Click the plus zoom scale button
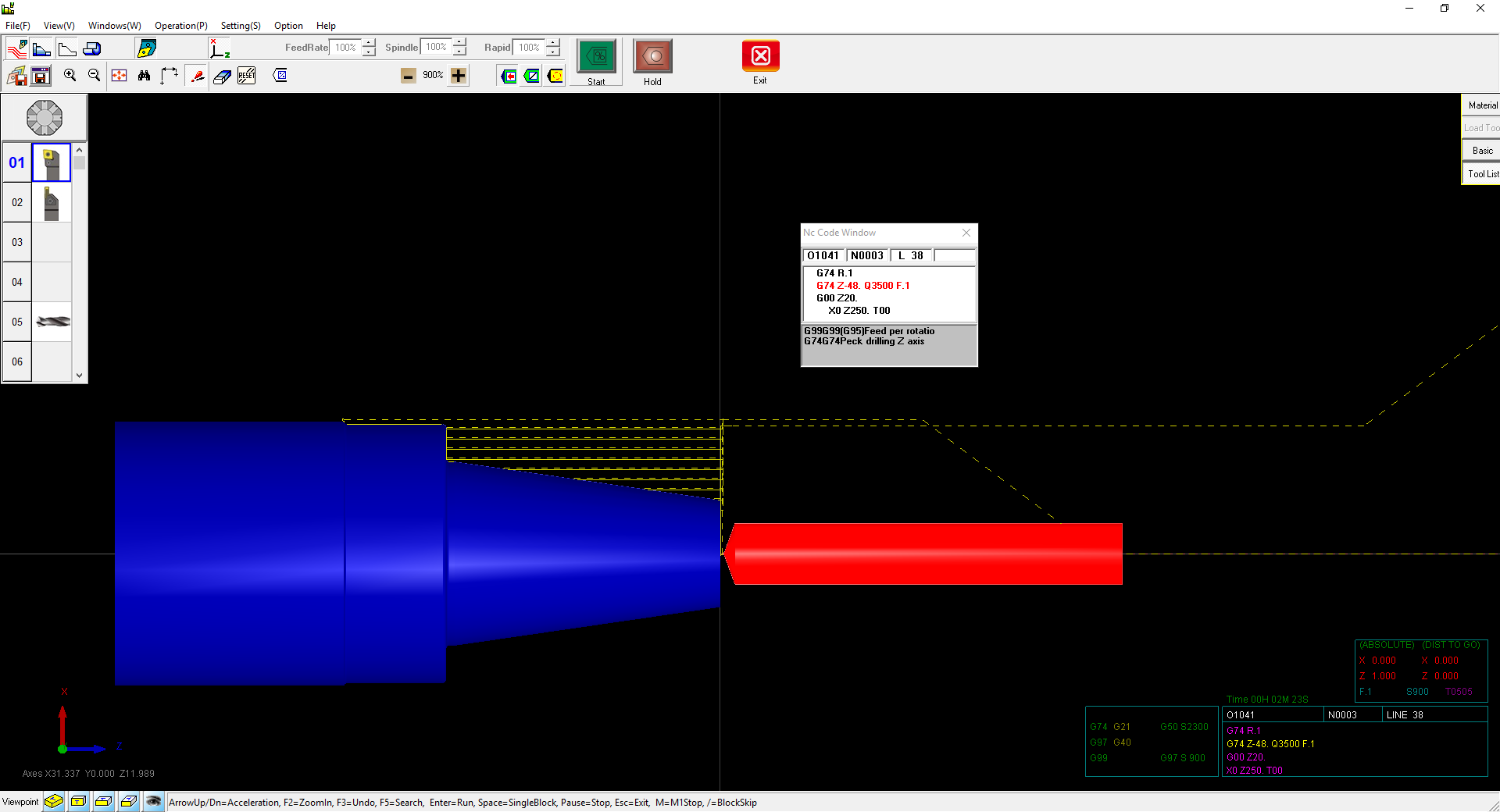The image size is (1500, 812). (x=459, y=75)
